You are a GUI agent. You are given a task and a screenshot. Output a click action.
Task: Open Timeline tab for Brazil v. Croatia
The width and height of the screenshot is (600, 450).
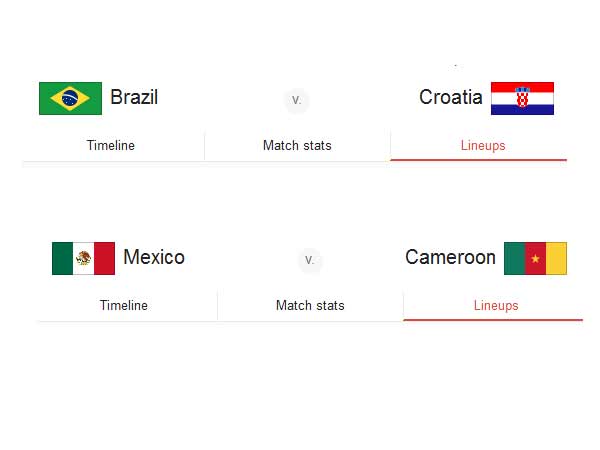(x=110, y=146)
